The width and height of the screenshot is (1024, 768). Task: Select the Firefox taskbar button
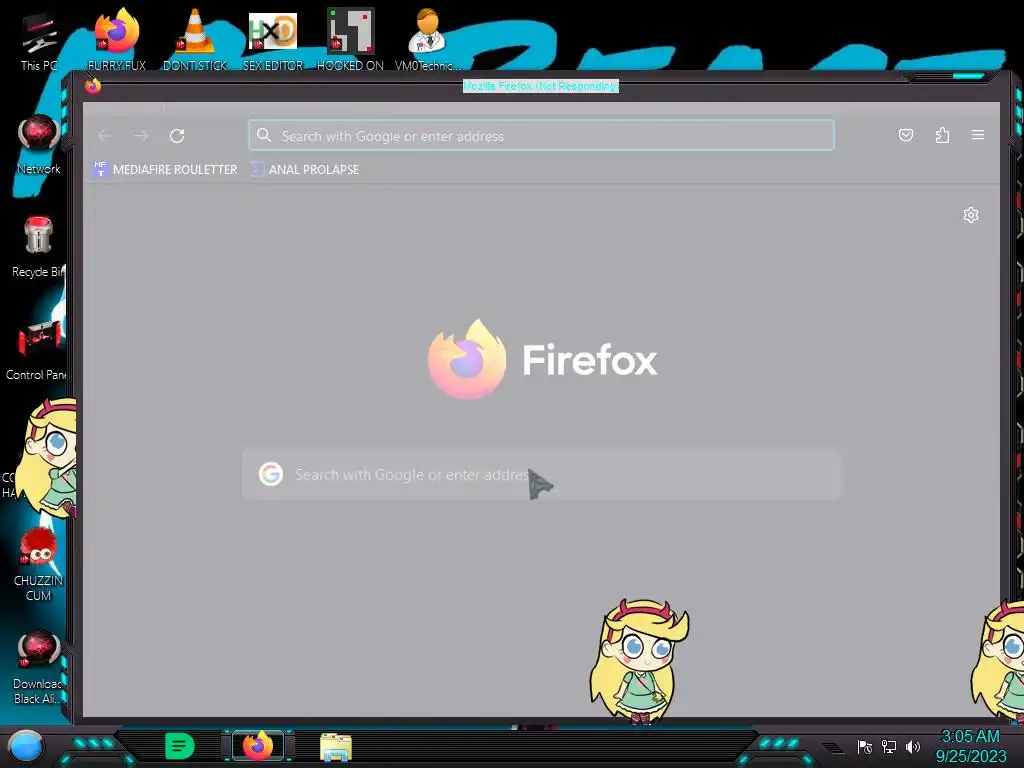coord(258,746)
